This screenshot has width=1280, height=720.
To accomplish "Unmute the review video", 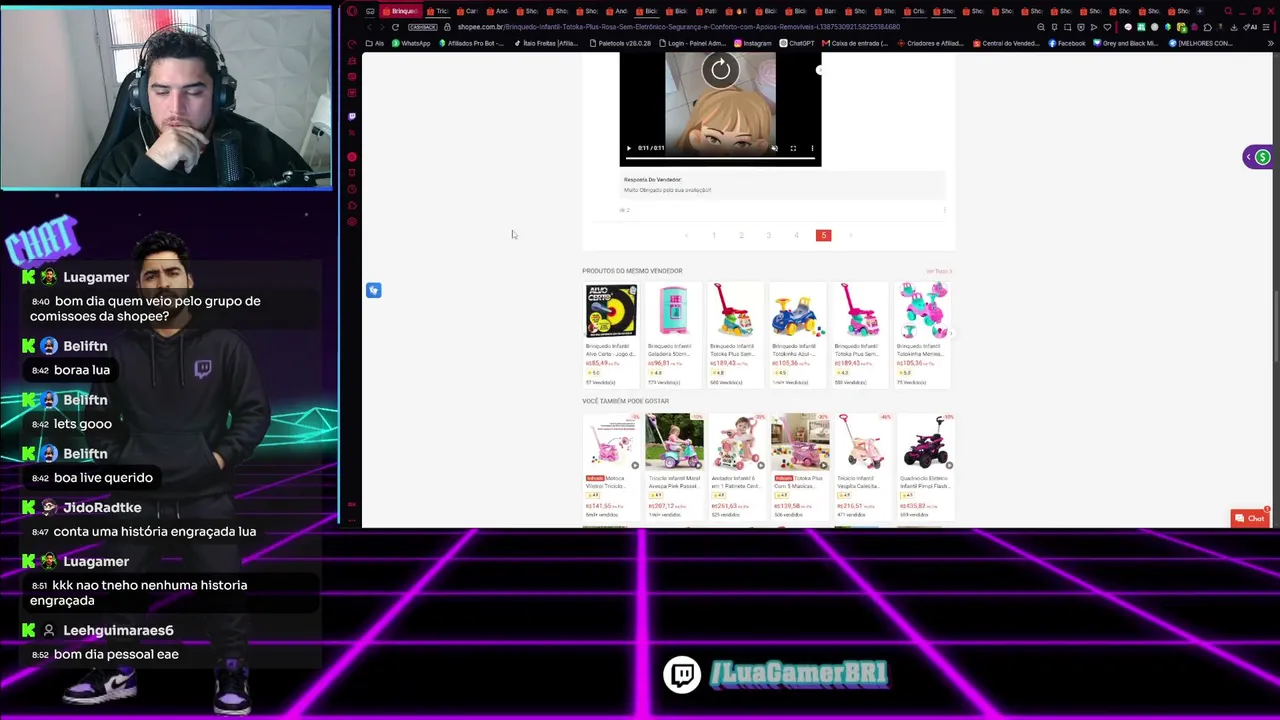I will (774, 148).
